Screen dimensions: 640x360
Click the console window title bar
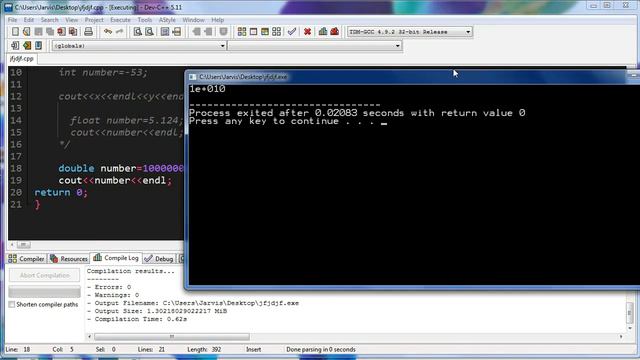412,76
